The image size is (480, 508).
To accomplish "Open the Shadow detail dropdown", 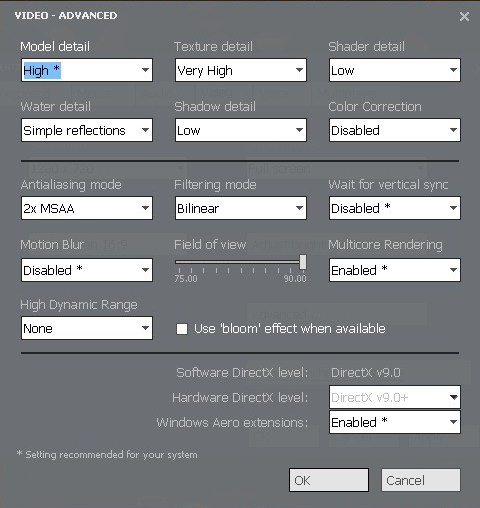I will click(x=241, y=130).
